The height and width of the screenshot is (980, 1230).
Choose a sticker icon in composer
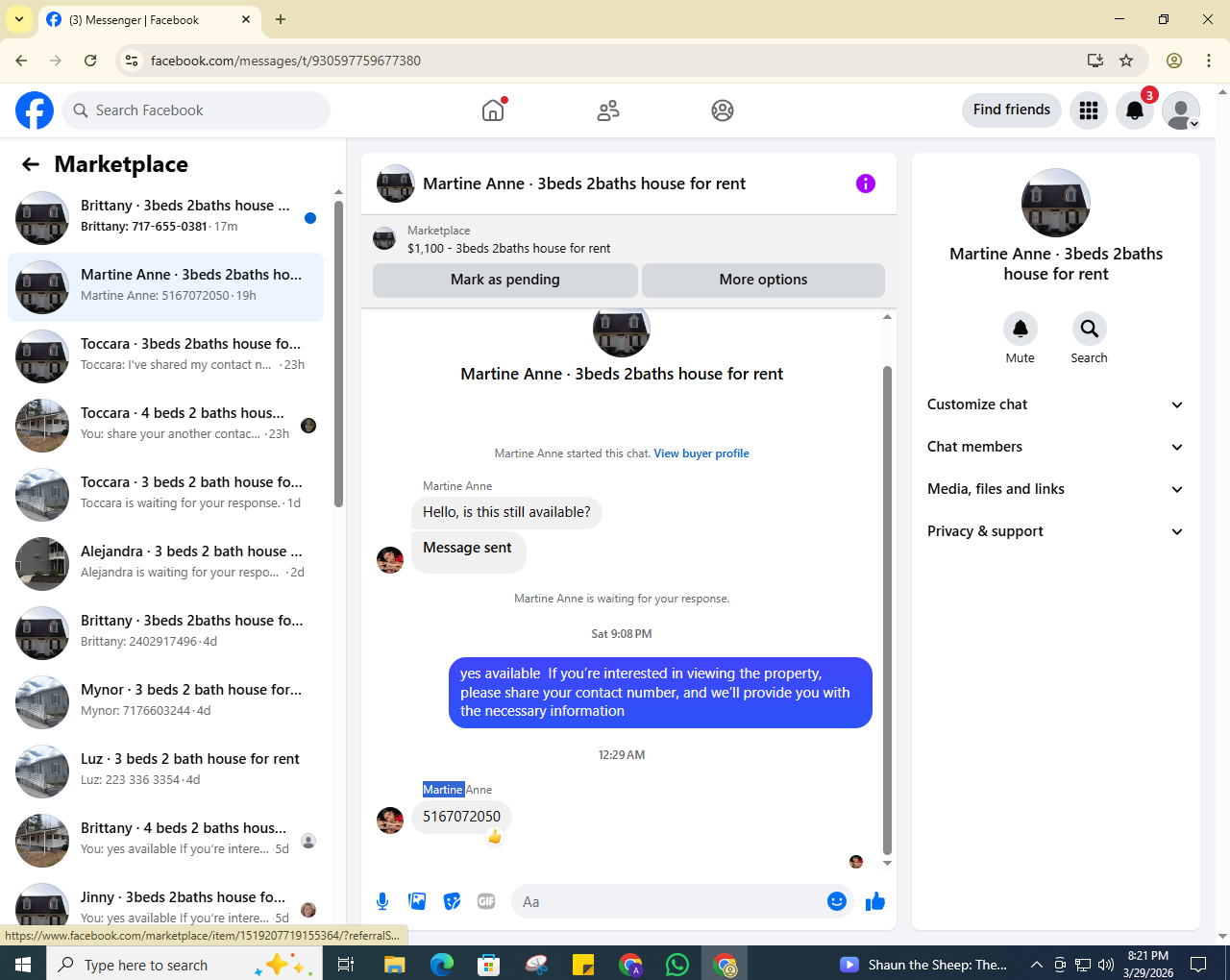tap(452, 901)
